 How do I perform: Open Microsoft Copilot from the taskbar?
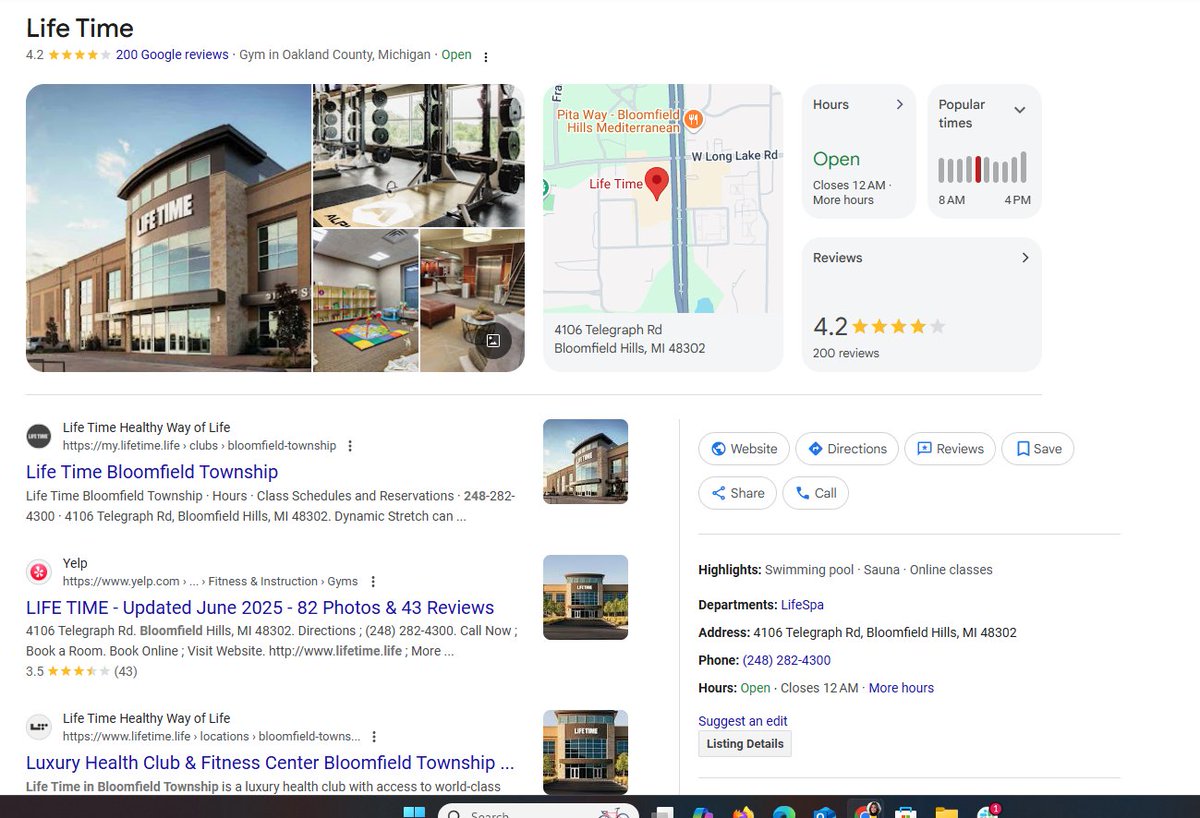(x=702, y=812)
